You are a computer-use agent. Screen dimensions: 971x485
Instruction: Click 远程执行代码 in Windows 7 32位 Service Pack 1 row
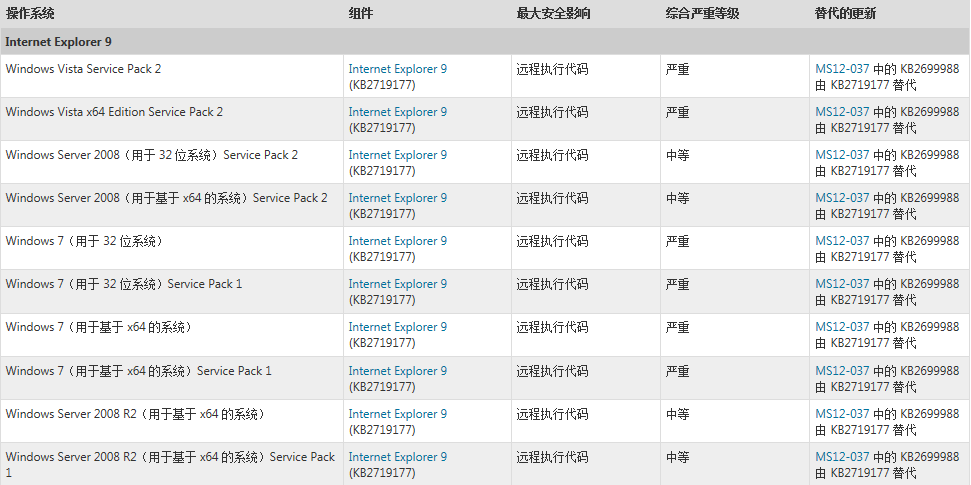click(552, 284)
